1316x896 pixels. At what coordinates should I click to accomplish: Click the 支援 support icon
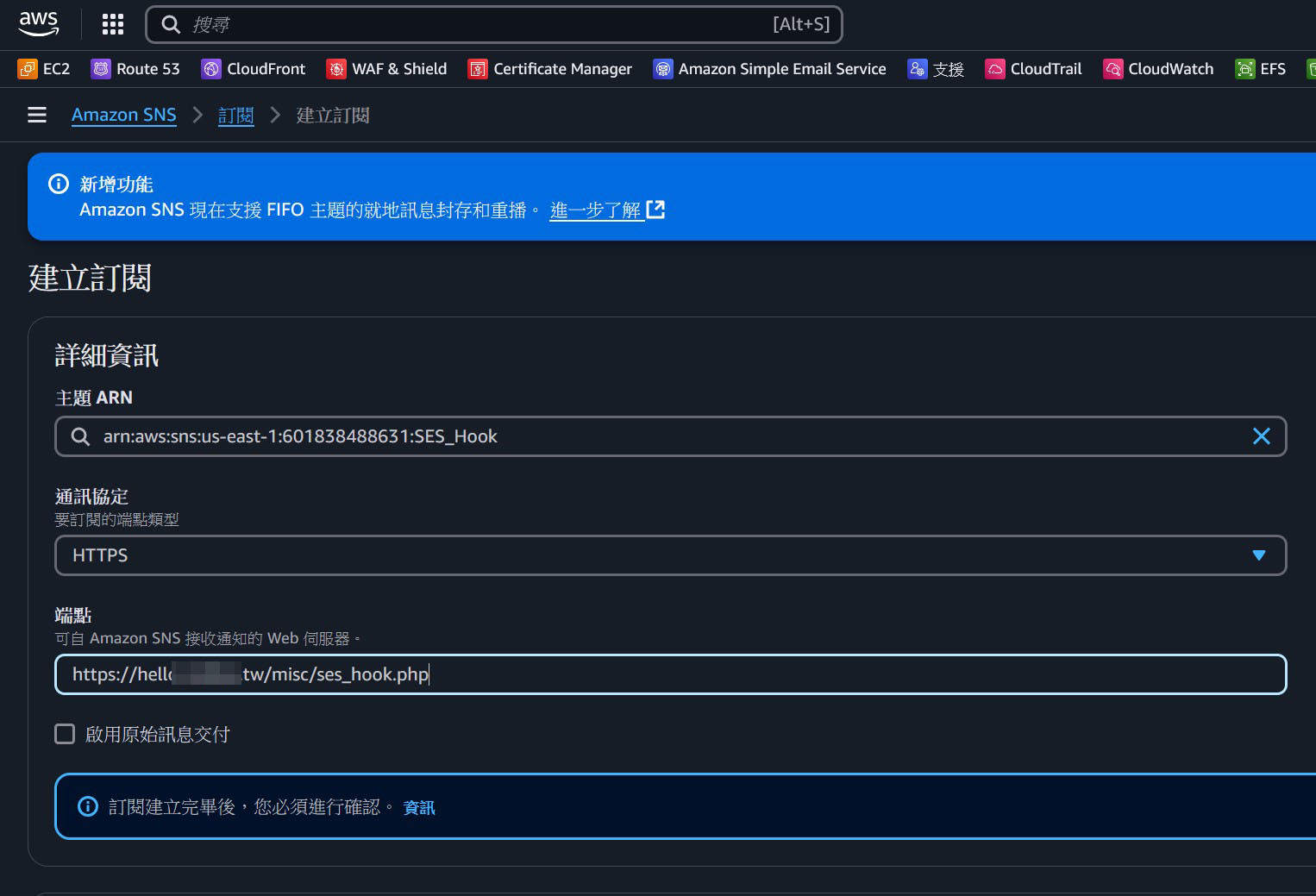(x=917, y=69)
